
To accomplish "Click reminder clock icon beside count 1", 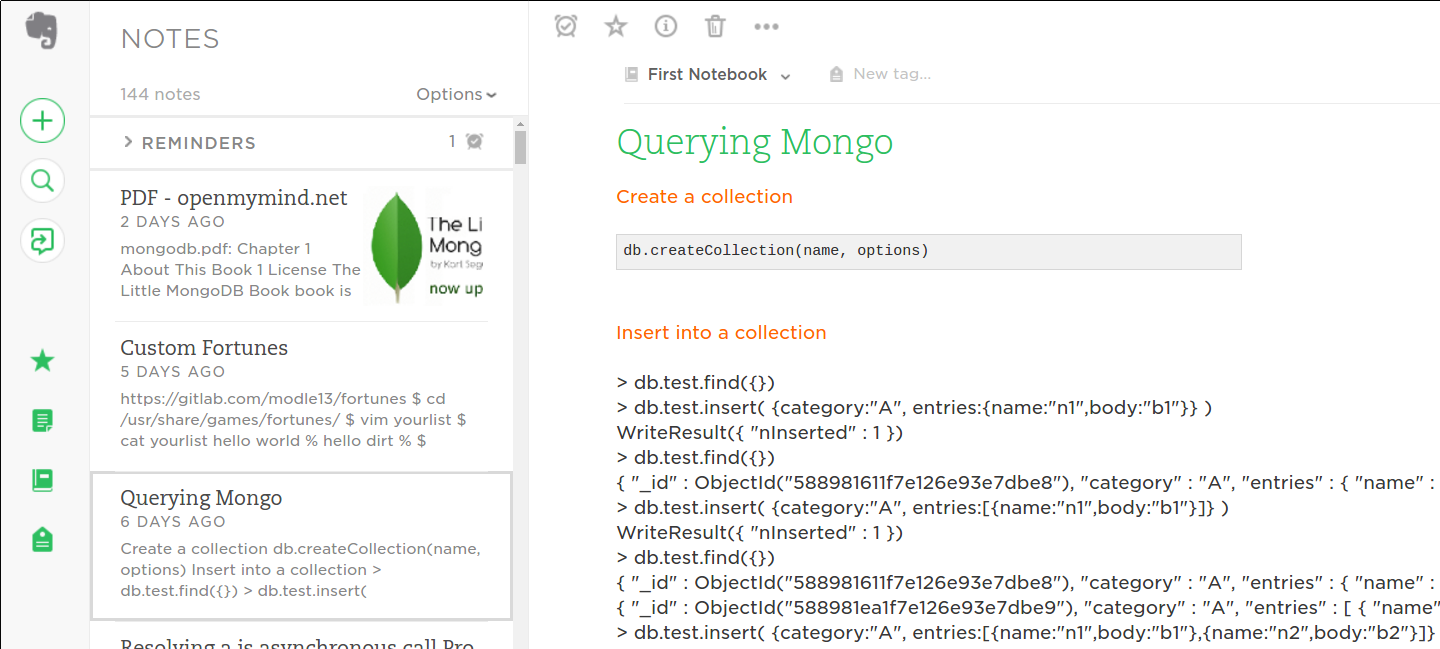I will pos(474,142).
